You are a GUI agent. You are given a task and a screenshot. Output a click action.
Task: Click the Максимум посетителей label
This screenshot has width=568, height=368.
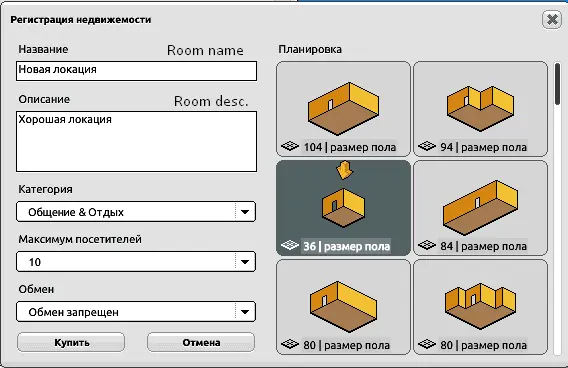point(80,239)
